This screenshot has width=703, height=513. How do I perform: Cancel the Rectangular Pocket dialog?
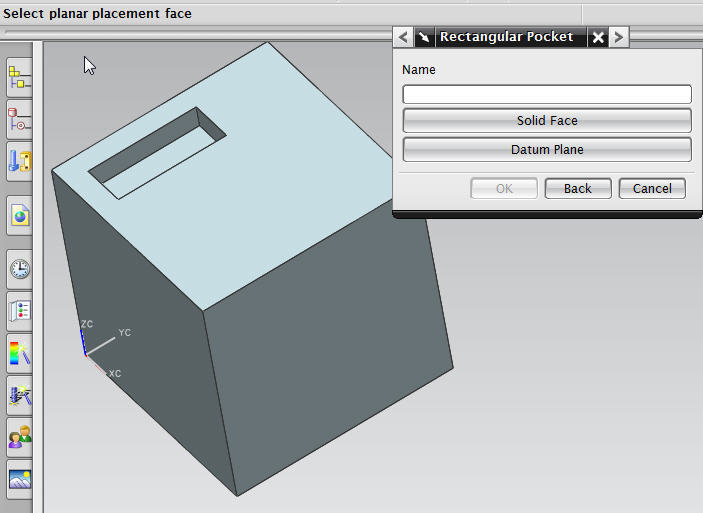pyautogui.click(x=652, y=188)
